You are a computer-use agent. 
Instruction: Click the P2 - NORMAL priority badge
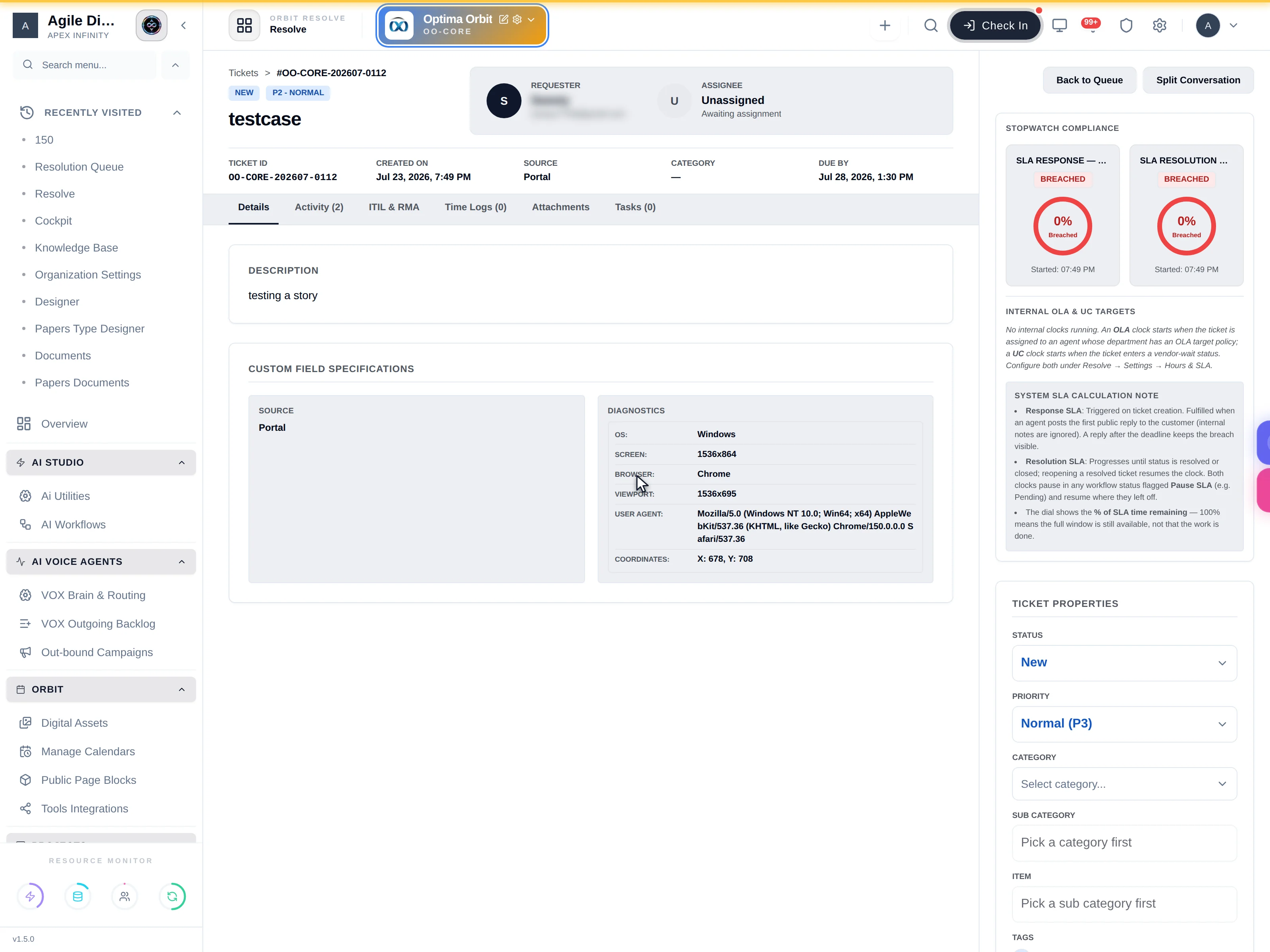tap(298, 92)
